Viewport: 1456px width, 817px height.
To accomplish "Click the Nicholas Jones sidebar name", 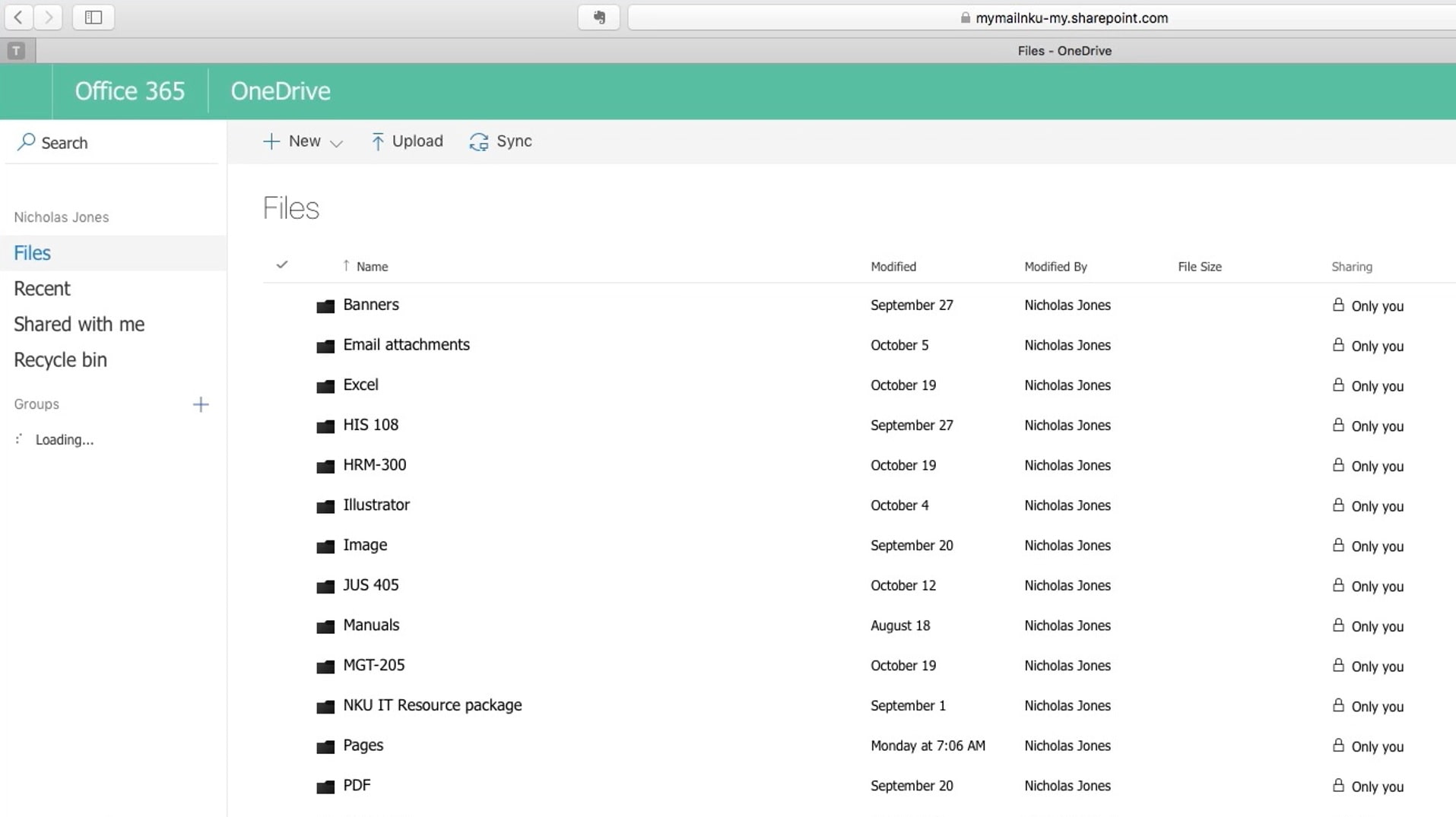I will [61, 217].
